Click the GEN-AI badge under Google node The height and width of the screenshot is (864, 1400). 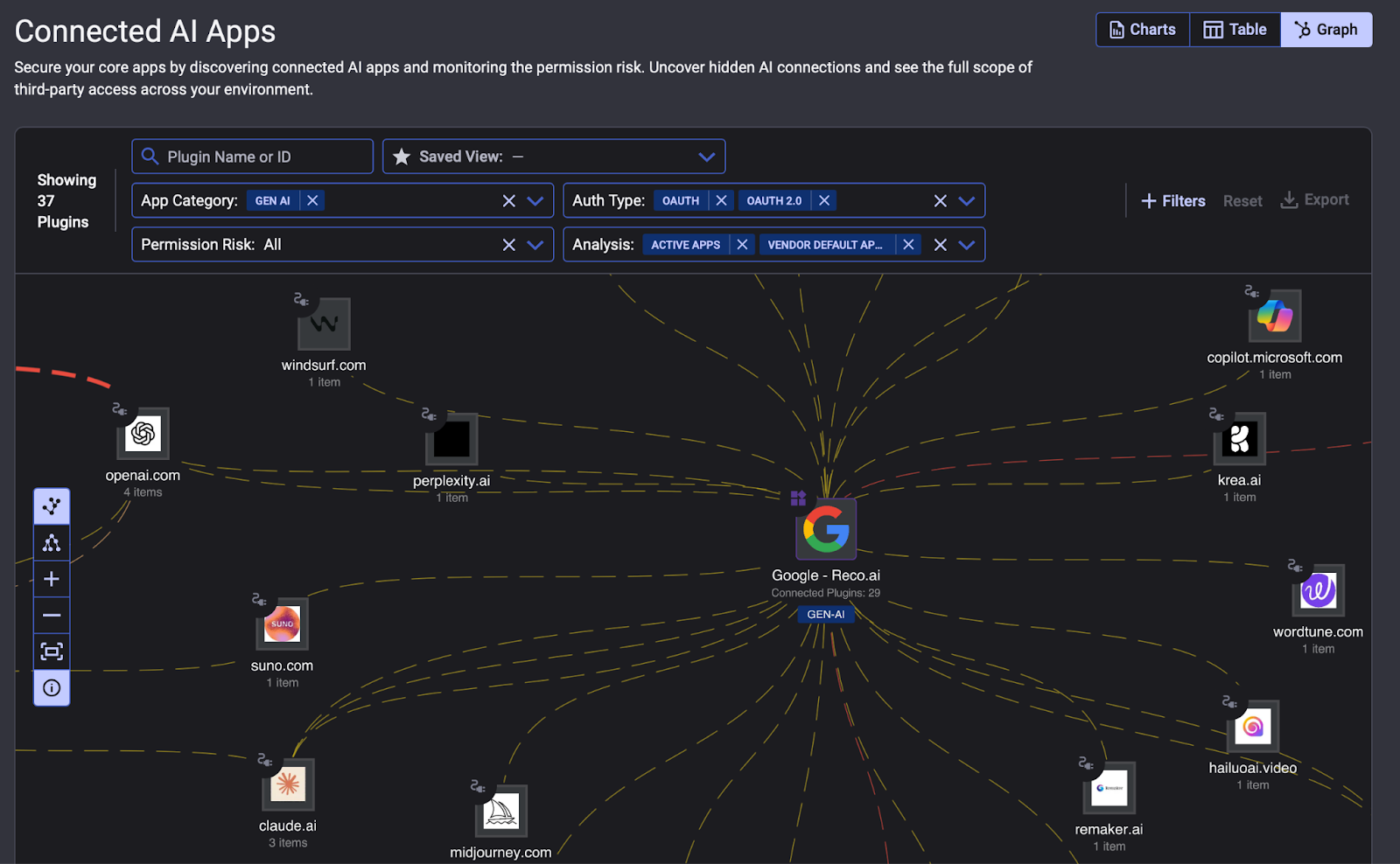coord(826,615)
